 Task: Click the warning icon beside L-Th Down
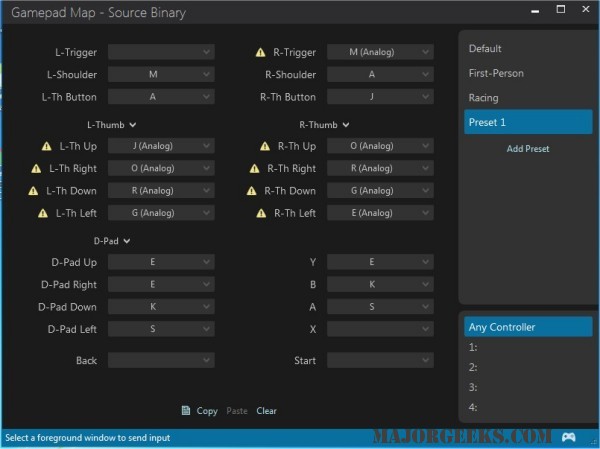click(33, 191)
